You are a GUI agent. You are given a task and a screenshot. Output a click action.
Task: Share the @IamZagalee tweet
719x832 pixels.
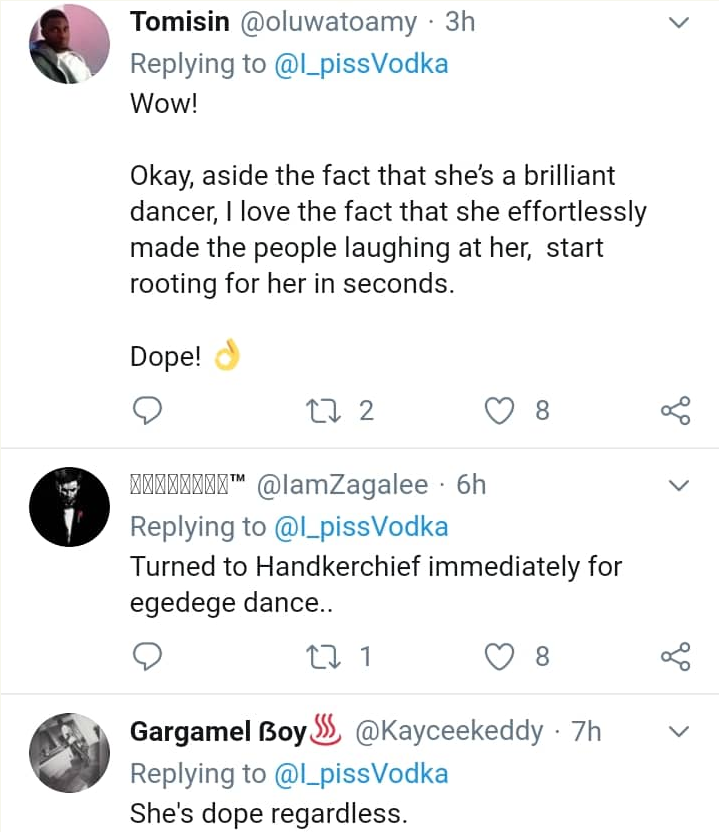click(x=676, y=656)
